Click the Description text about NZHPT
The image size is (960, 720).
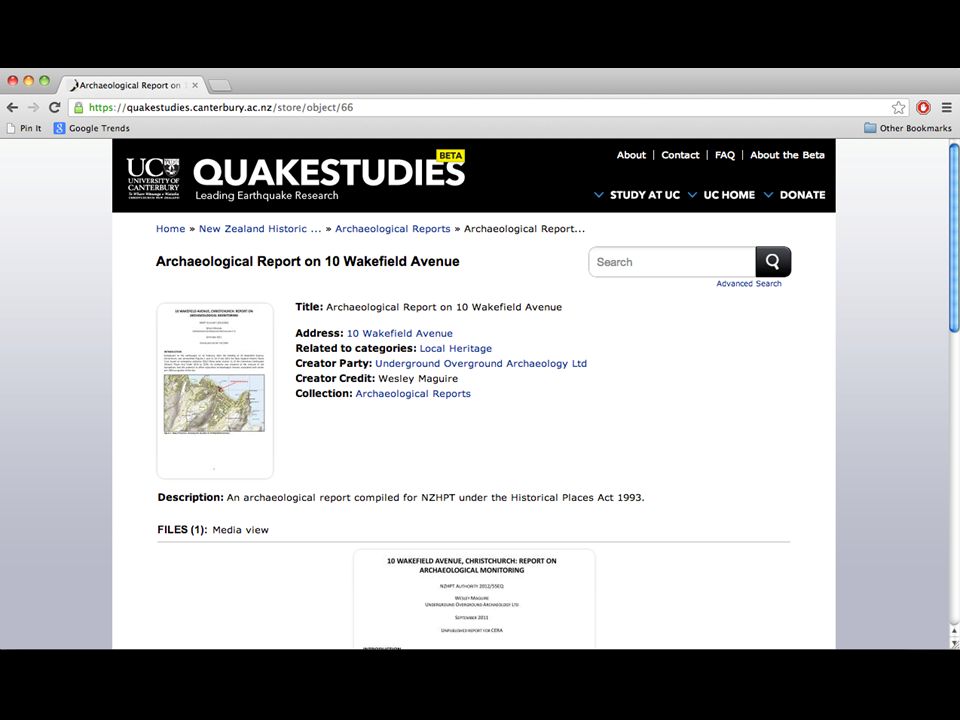tap(435, 497)
